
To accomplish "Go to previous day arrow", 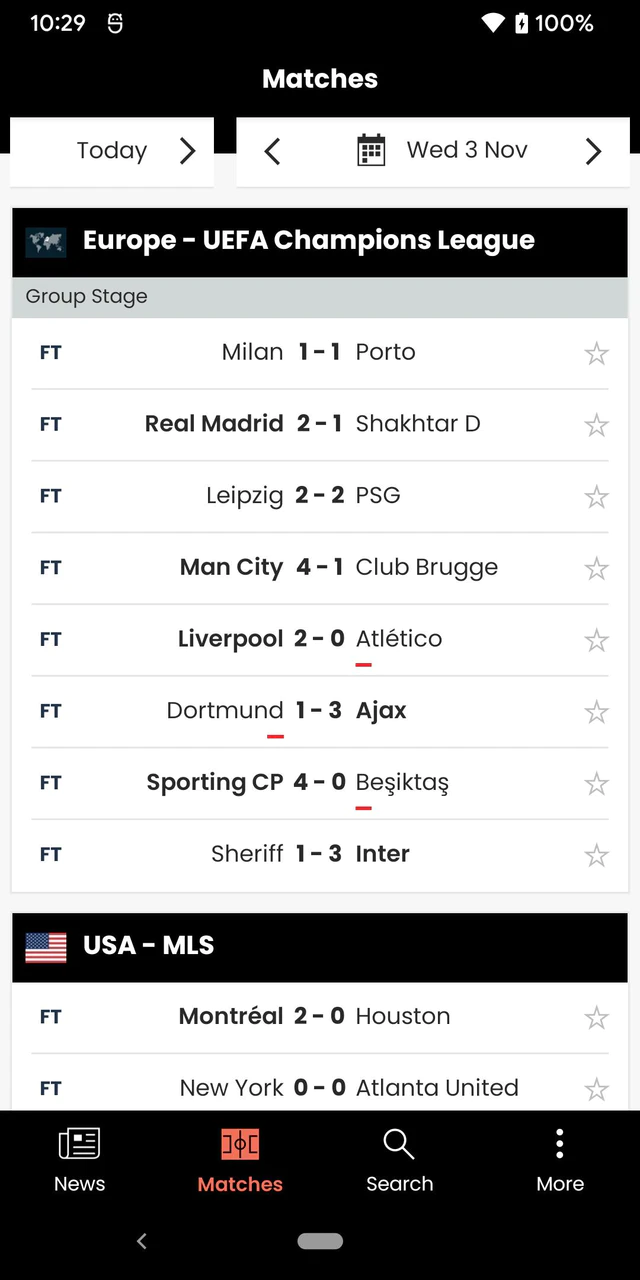I will click(272, 151).
